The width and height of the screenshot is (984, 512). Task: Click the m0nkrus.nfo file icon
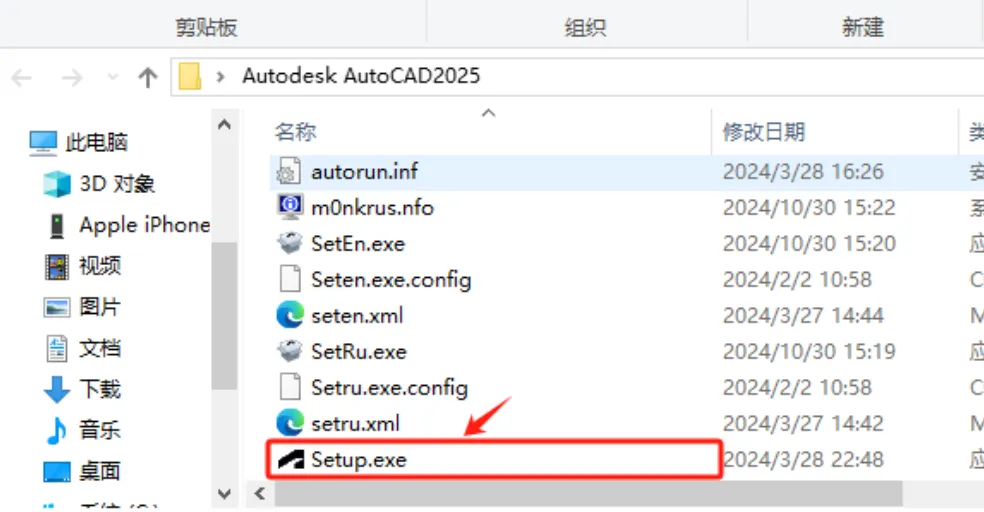tap(289, 207)
